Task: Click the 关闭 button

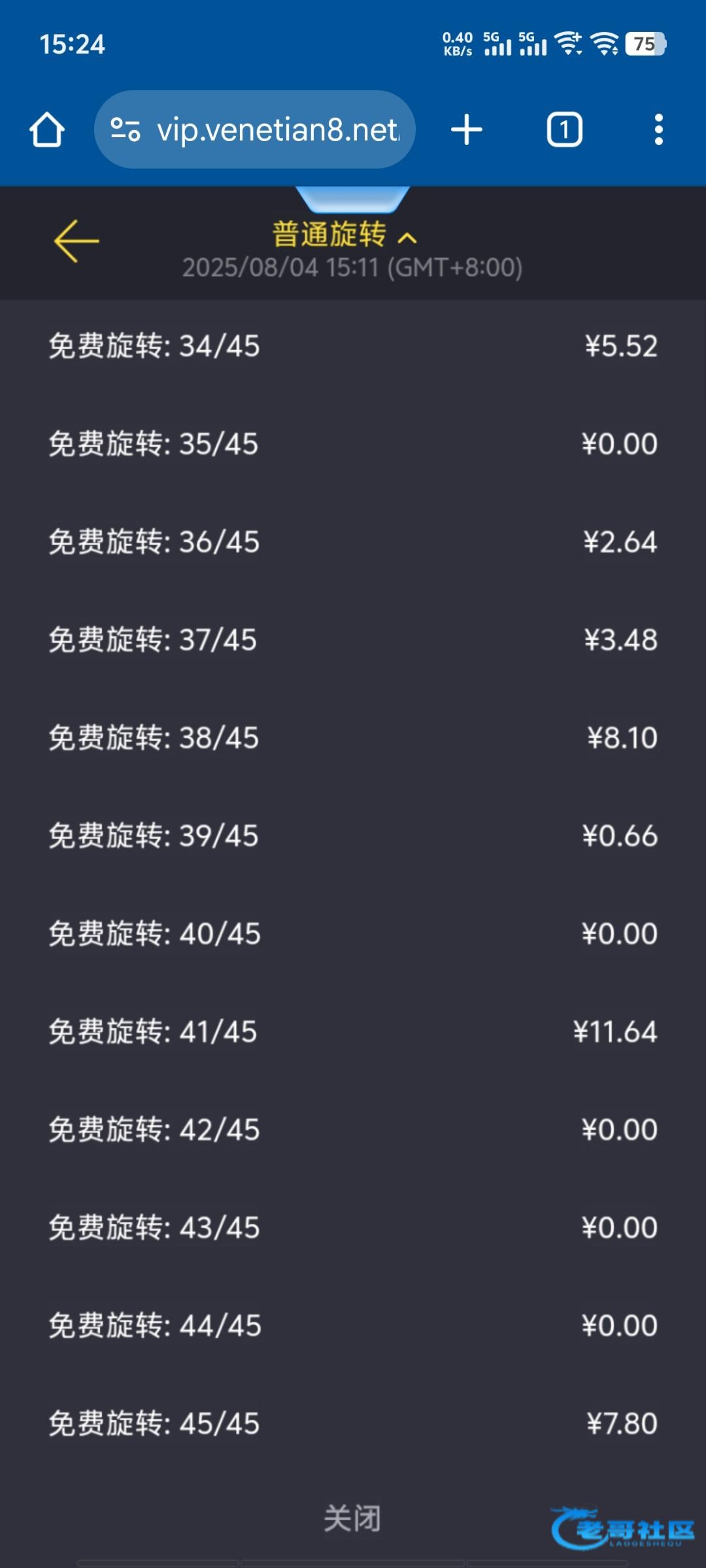Action: pos(352,1518)
